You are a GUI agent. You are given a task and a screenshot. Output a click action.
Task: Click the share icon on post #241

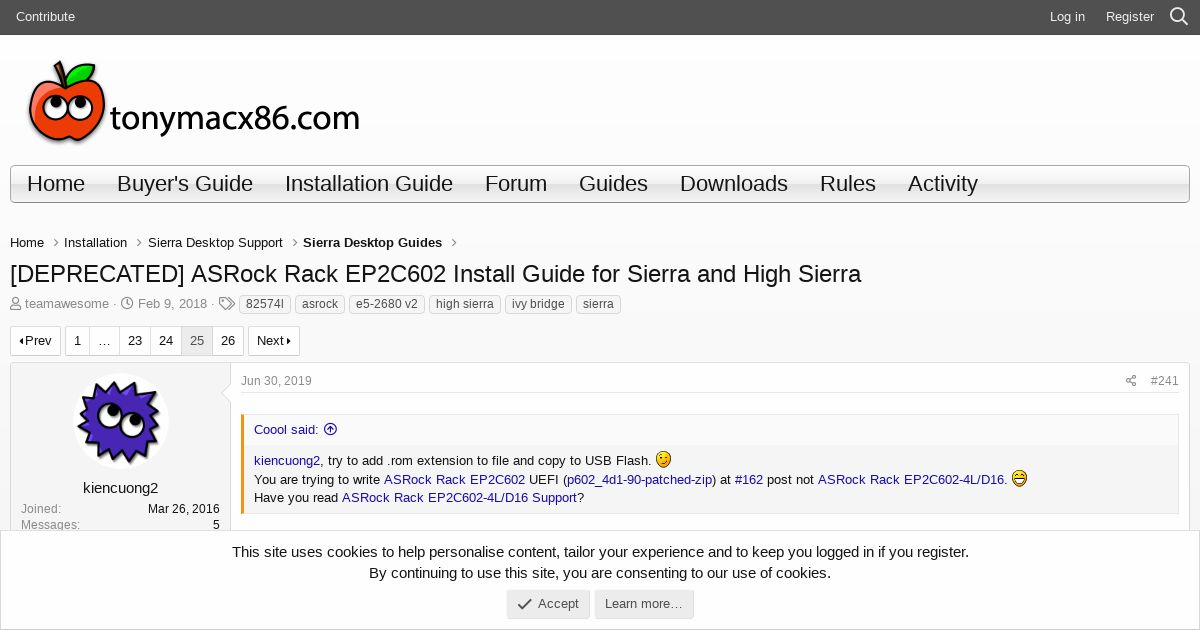[1131, 381]
